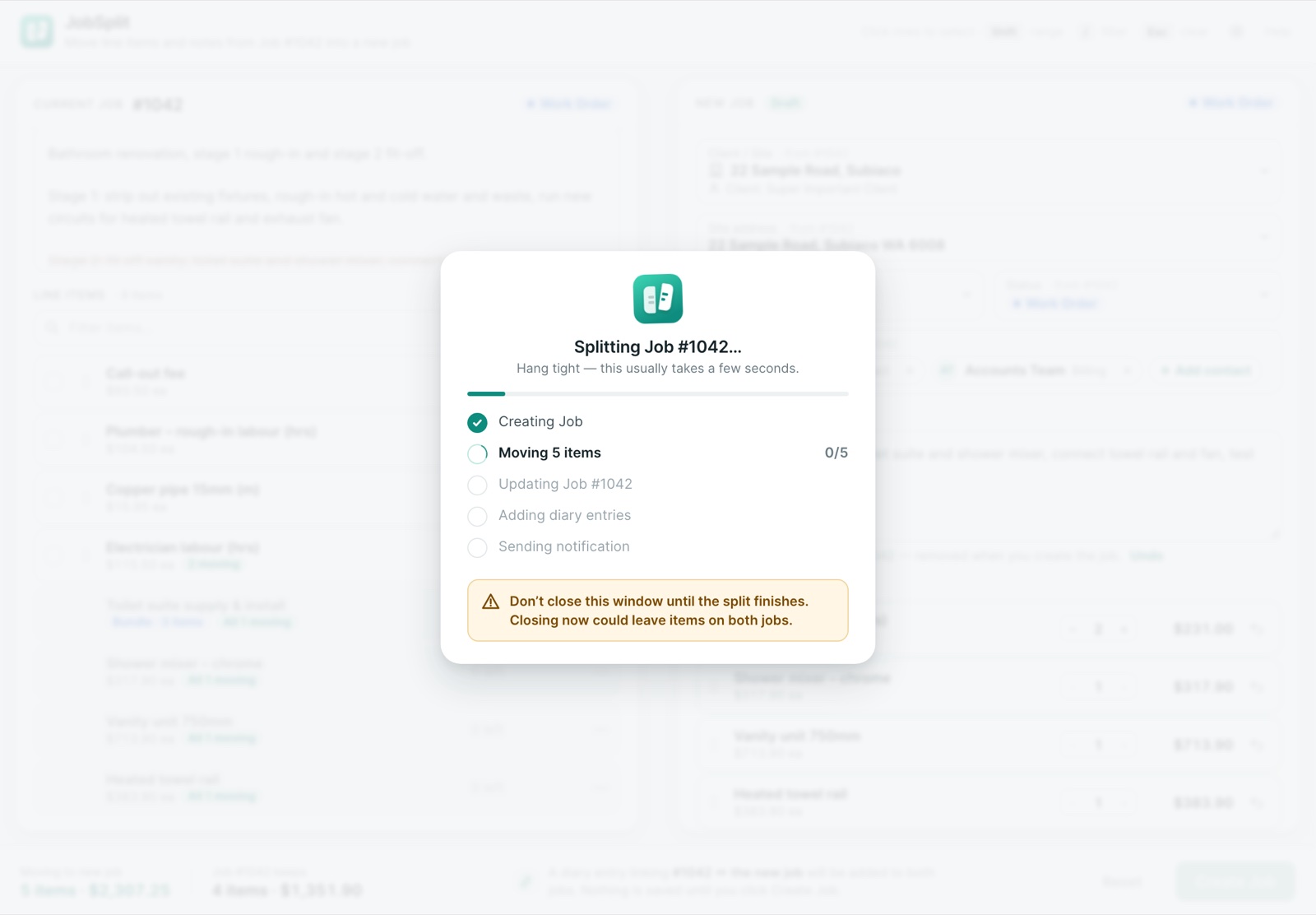Click the Work Order tag on current job
This screenshot has width=1316, height=915.
coord(569,104)
